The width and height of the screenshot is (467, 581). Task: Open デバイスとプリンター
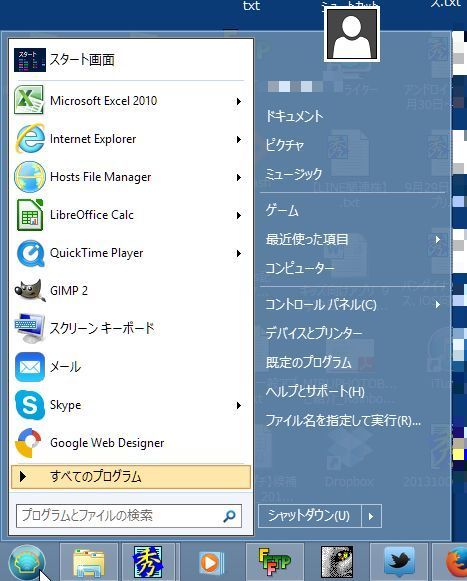[x=314, y=333]
